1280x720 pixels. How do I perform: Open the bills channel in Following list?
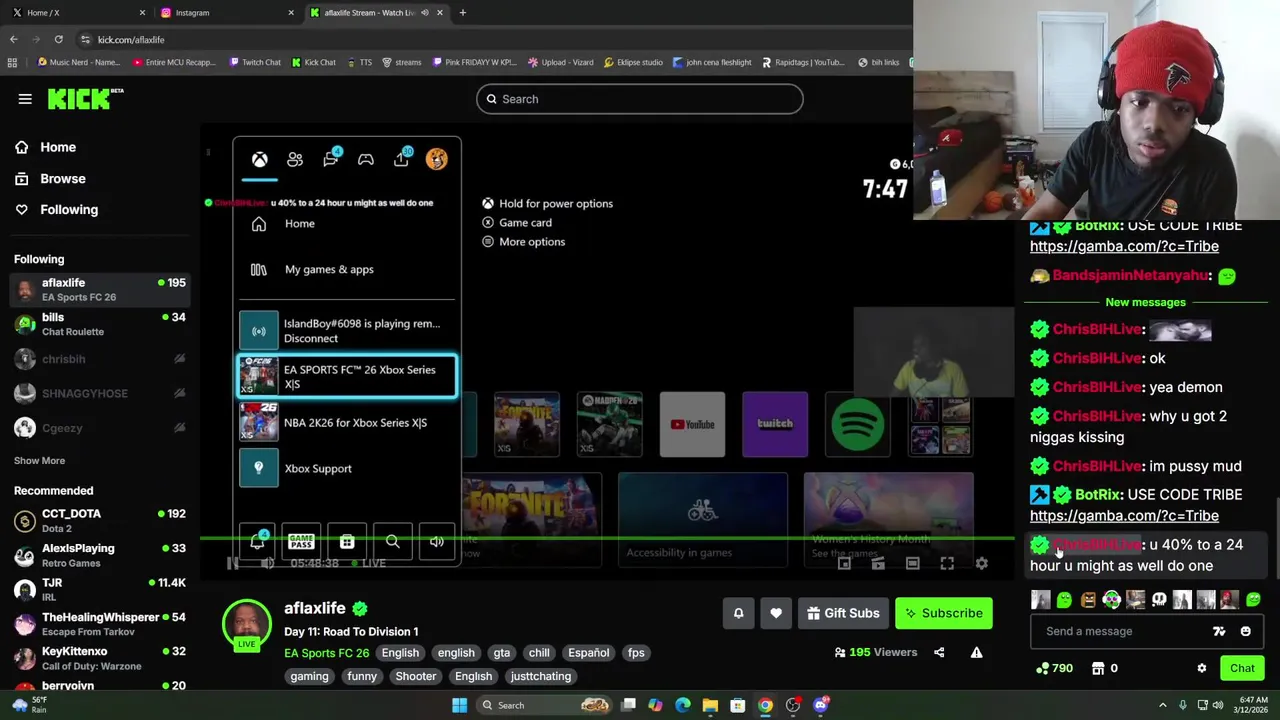coord(100,324)
